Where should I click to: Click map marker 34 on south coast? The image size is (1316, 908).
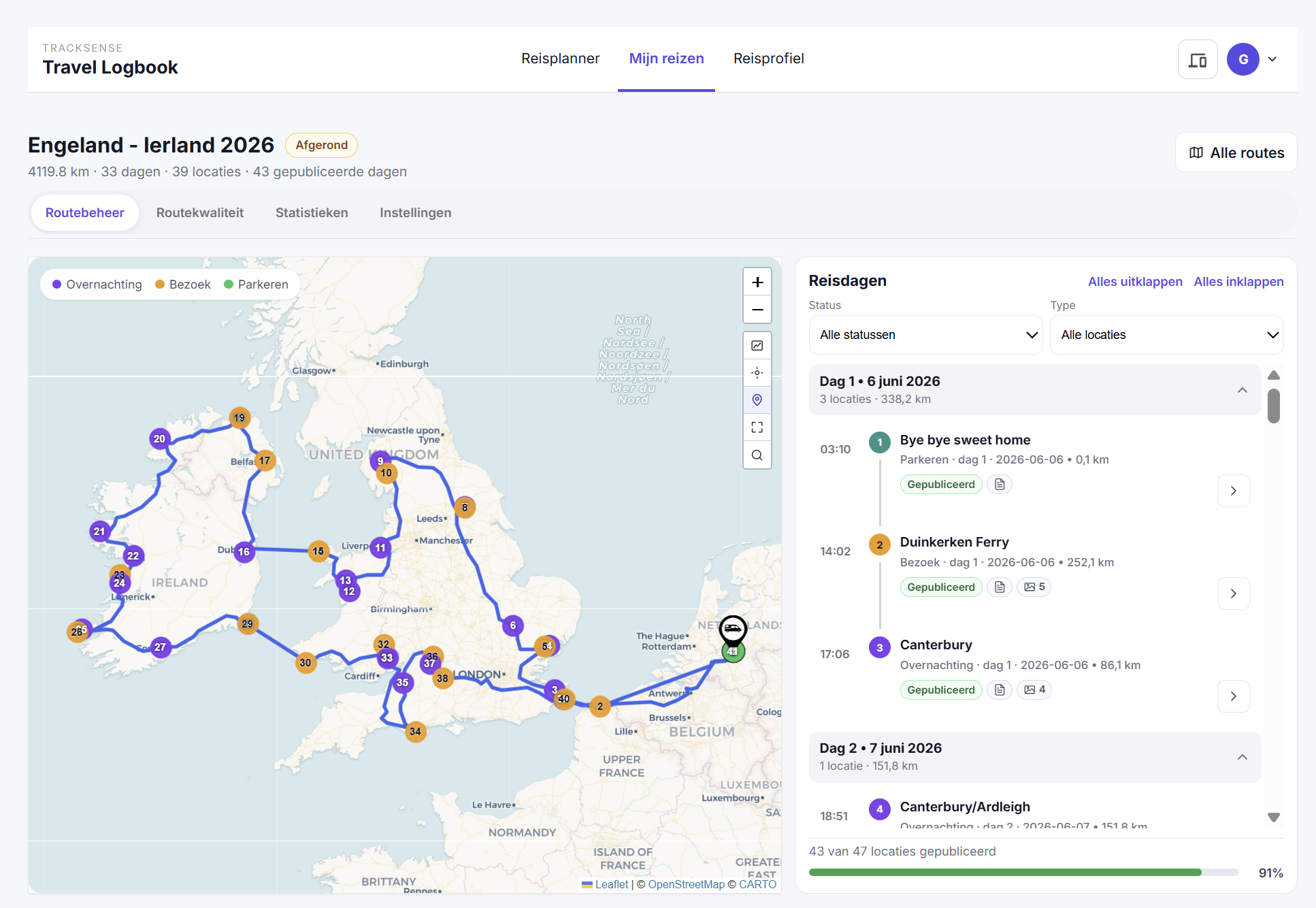415,732
